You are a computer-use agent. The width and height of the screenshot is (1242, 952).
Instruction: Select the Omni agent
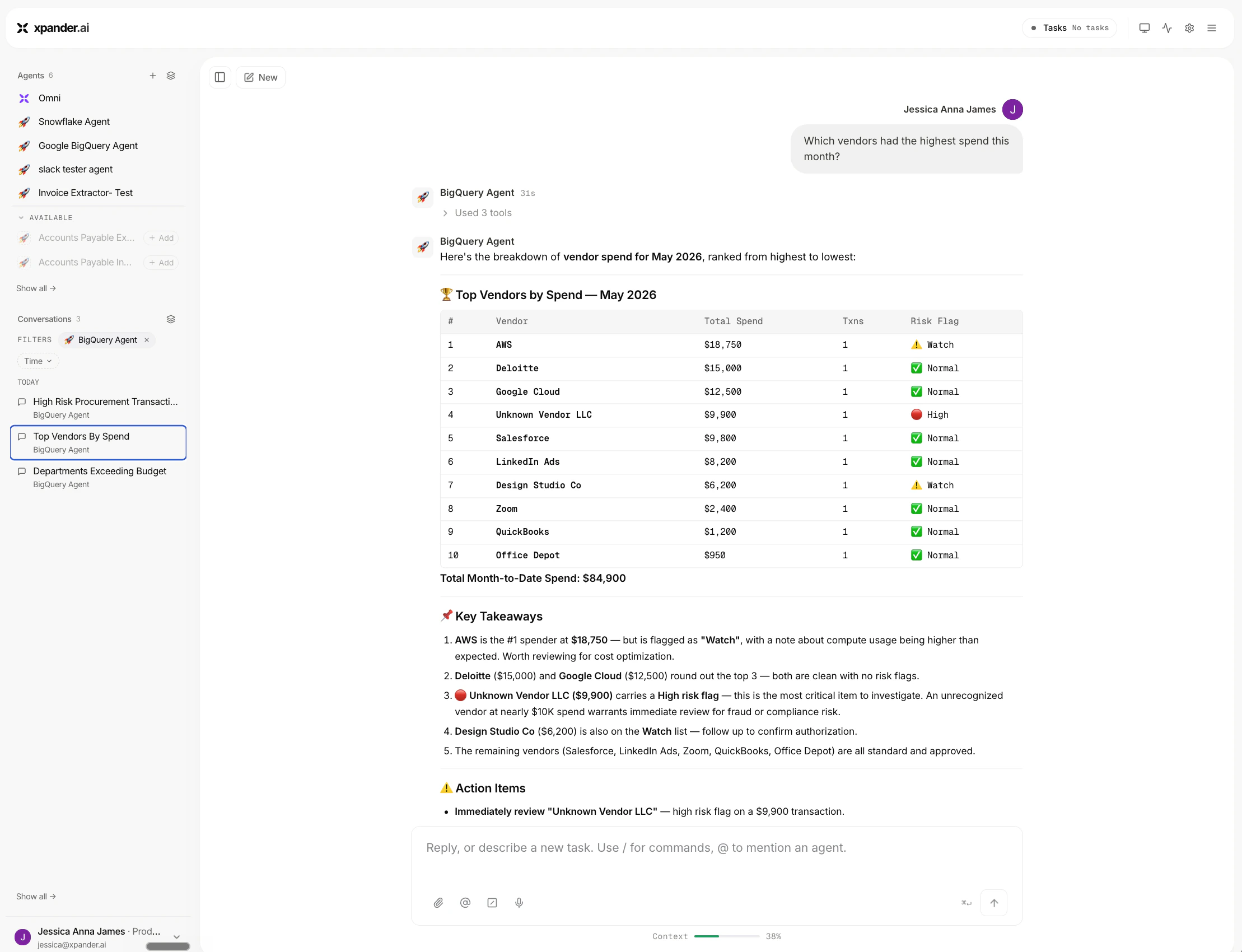point(98,98)
